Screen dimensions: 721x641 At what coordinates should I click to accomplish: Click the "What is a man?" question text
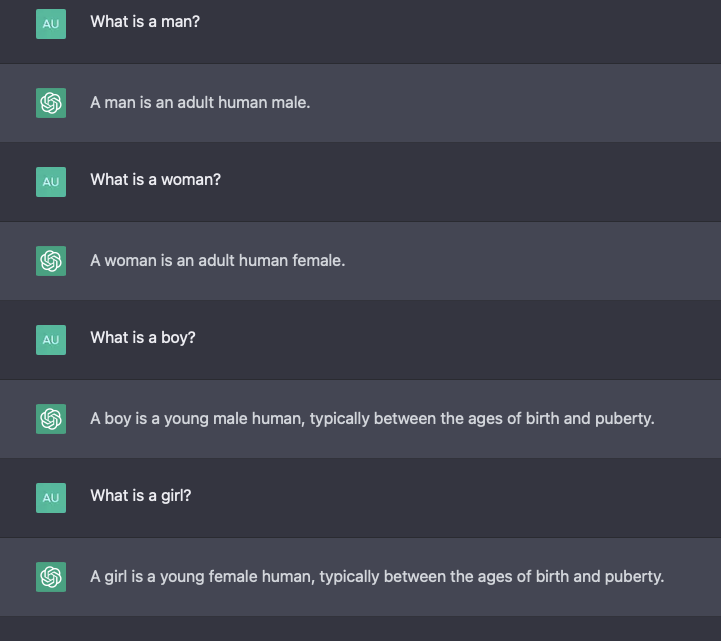(x=145, y=21)
